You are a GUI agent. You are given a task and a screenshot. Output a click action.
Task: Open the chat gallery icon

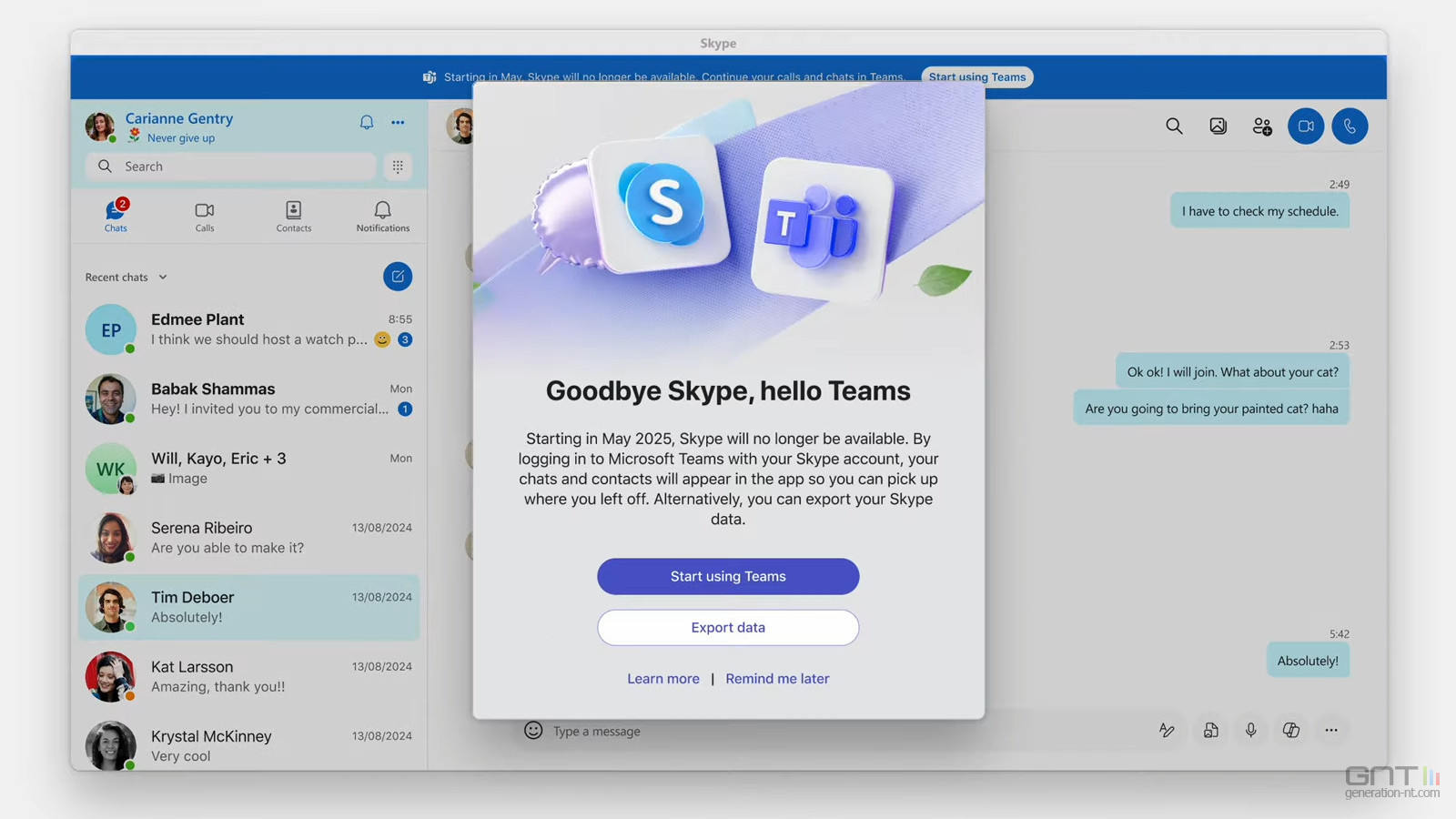point(1218,126)
